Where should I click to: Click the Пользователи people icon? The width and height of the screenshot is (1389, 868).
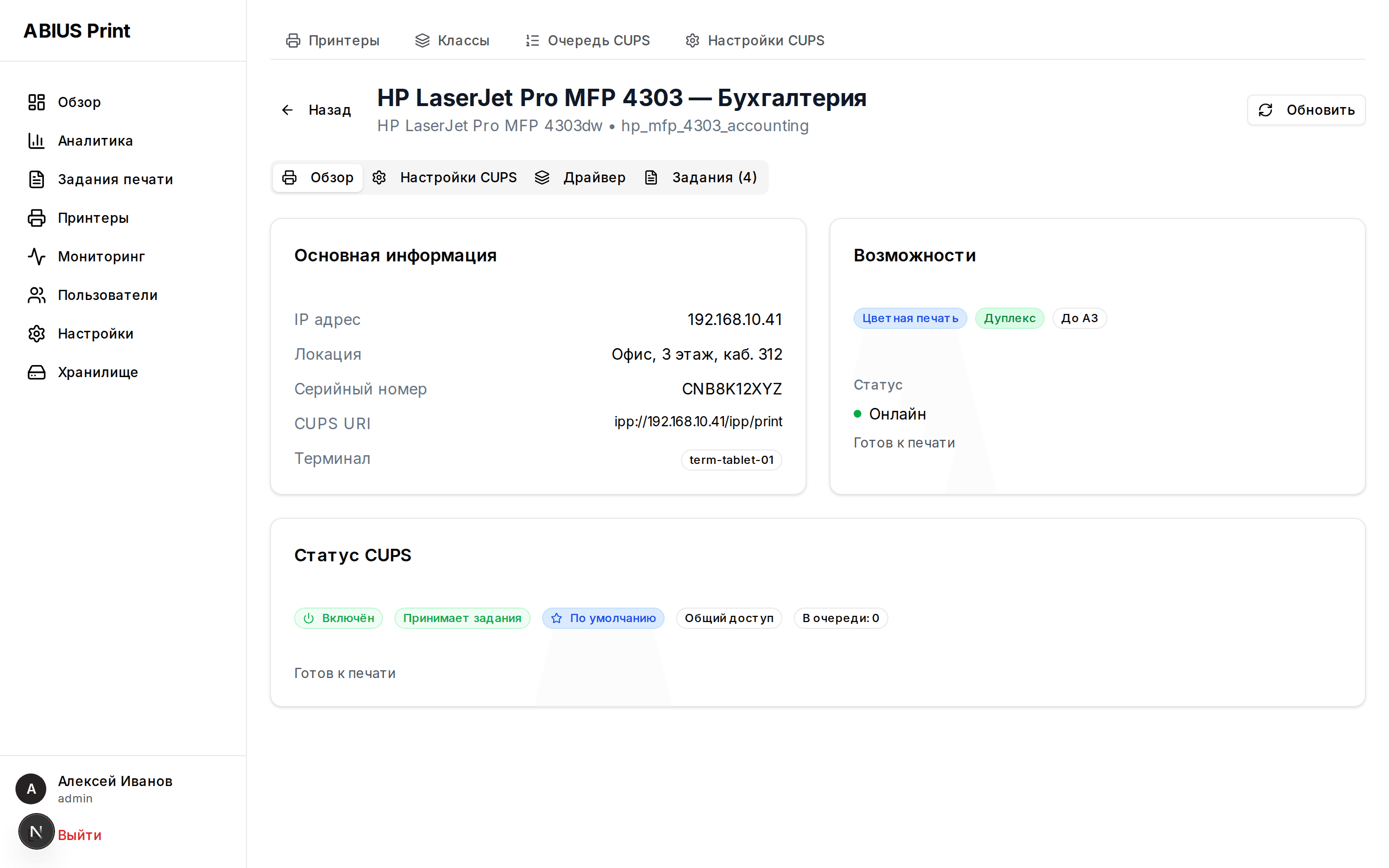37,295
